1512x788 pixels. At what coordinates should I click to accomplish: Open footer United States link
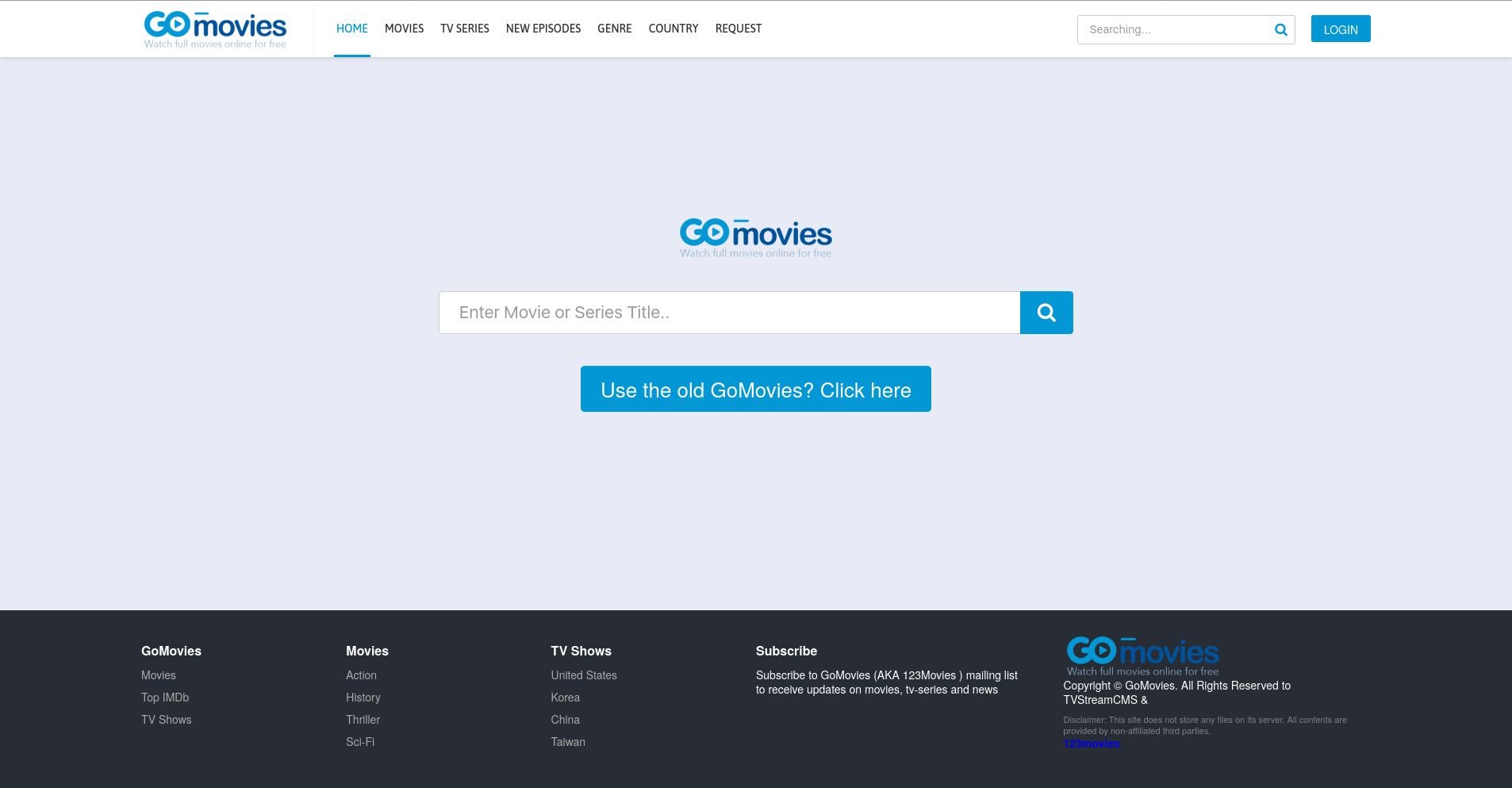(584, 675)
